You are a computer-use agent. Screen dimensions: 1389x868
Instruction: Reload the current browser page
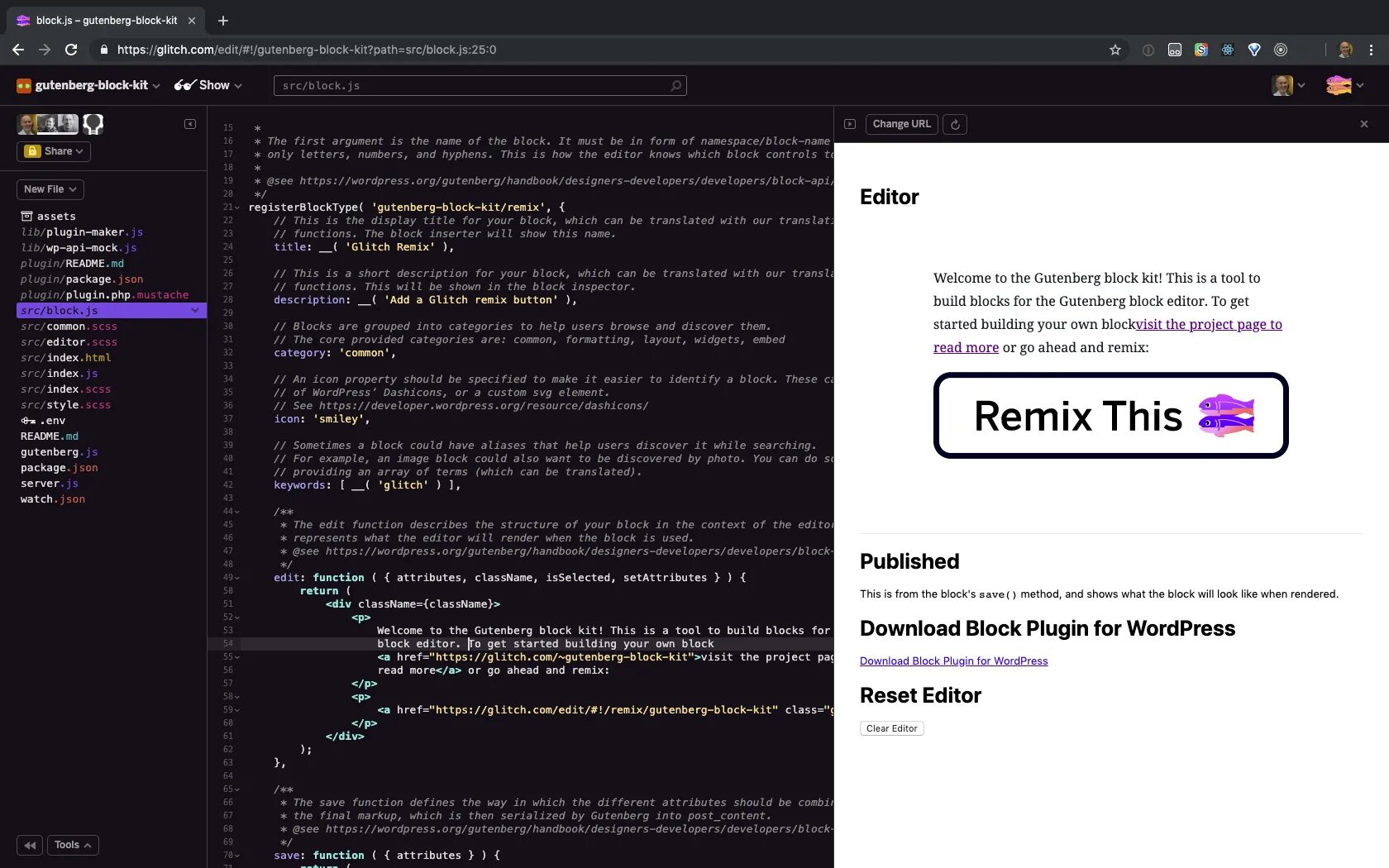click(x=71, y=50)
